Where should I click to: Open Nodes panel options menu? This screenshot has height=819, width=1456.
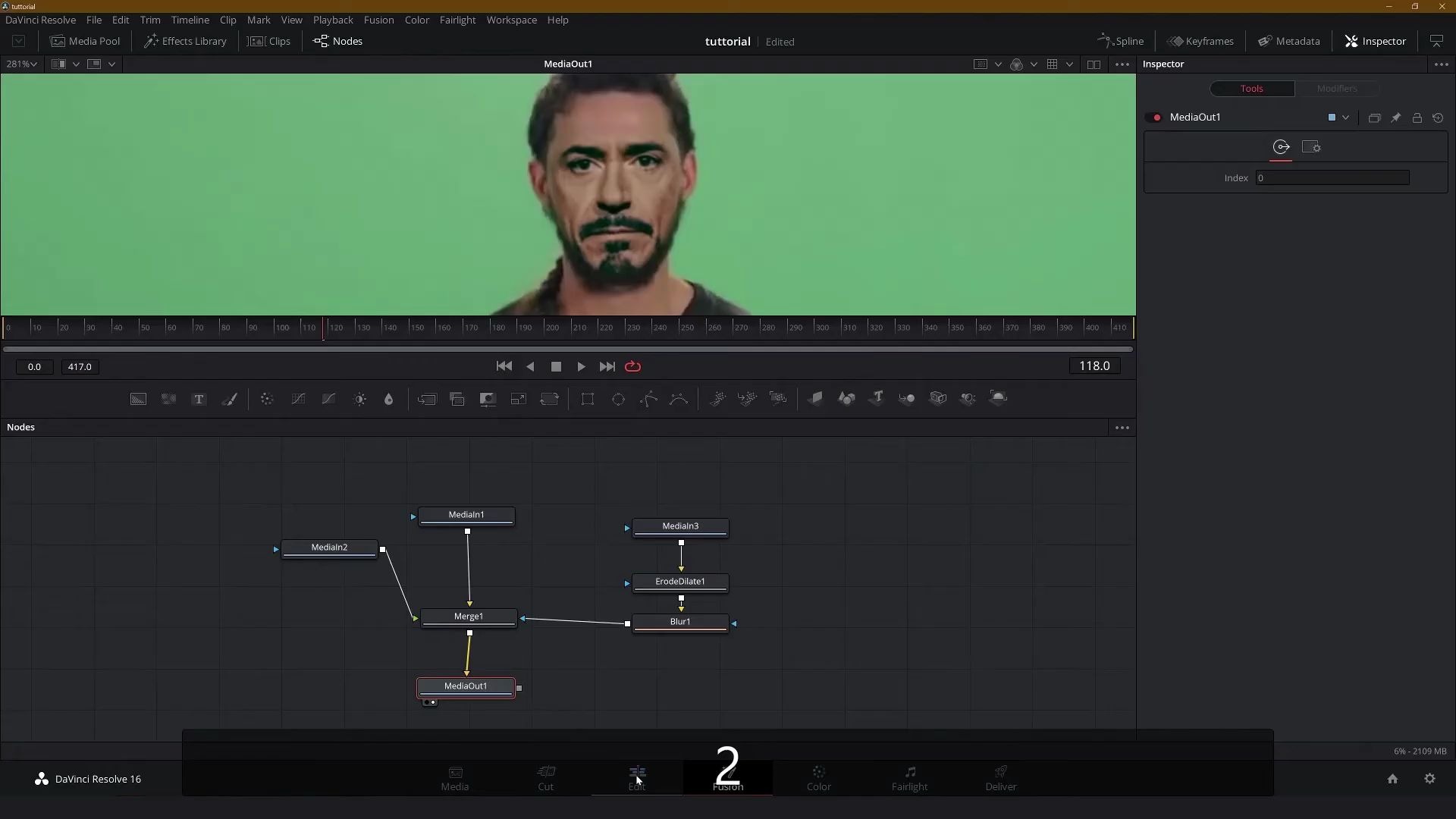click(x=1122, y=428)
